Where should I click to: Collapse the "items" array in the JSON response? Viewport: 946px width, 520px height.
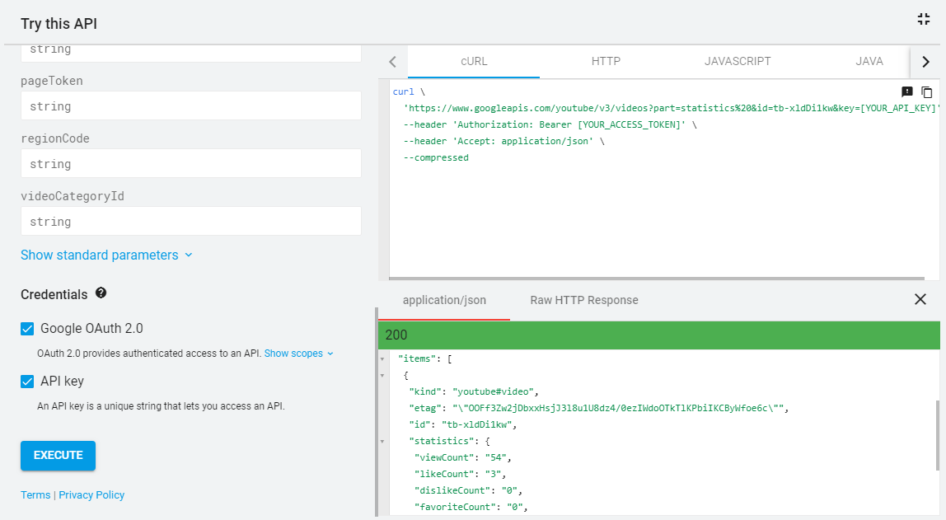coord(382,358)
